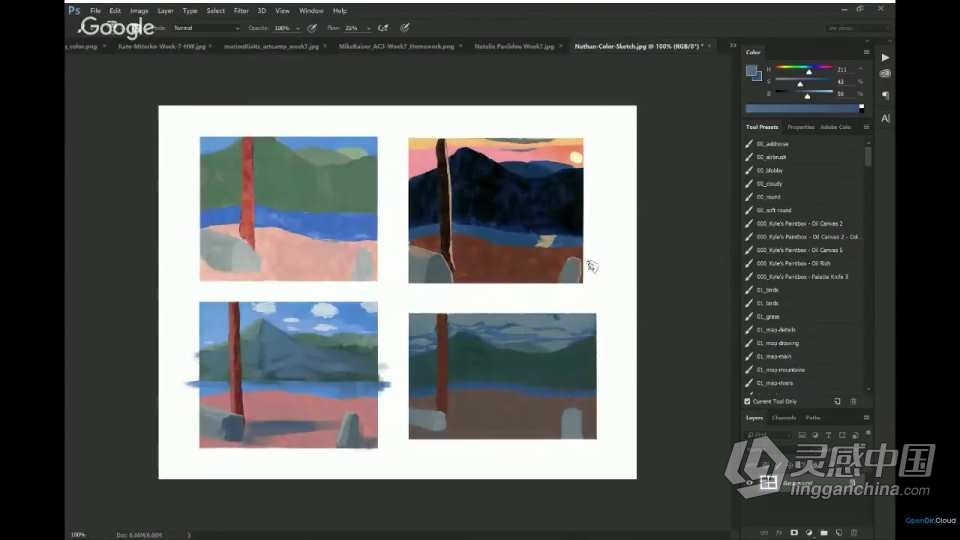The height and width of the screenshot is (540, 960).
Task: Create new adjustment layer icon
Action: tap(809, 533)
